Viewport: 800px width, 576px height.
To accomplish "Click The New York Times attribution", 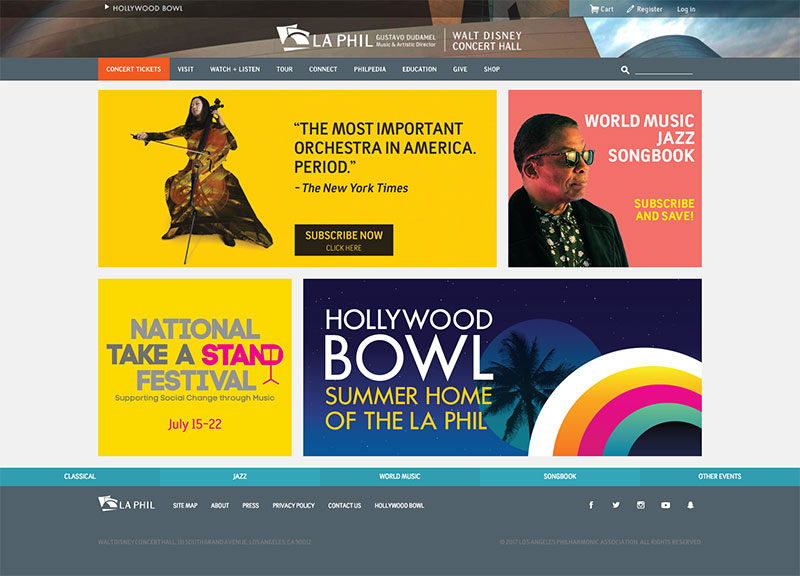I will click(352, 188).
